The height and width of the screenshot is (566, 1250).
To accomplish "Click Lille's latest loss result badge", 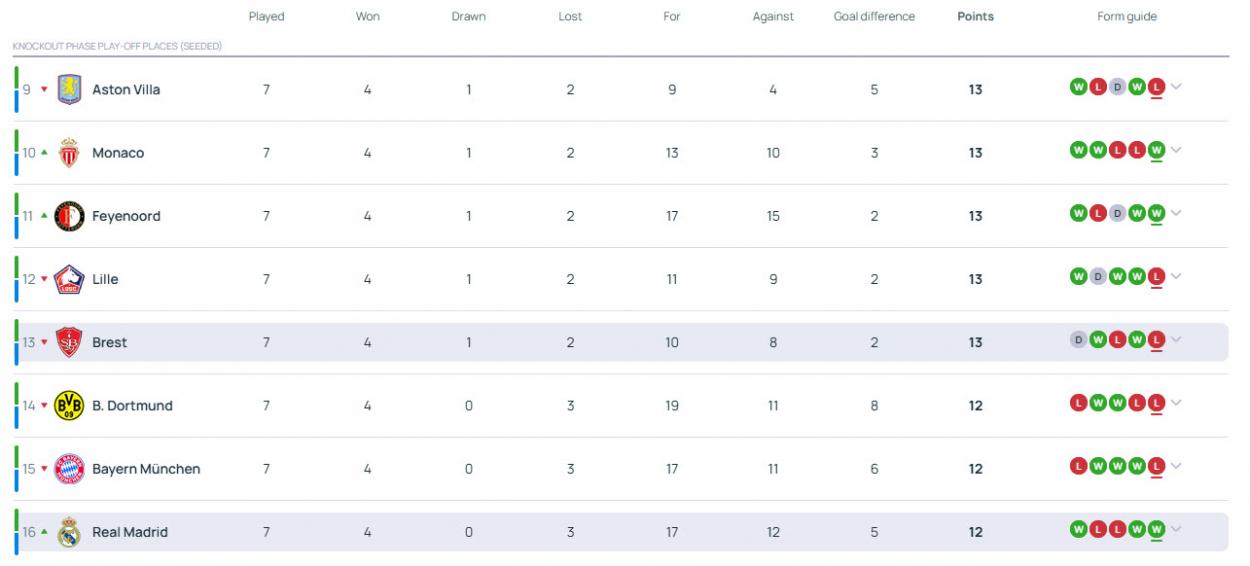I will coord(1157,277).
